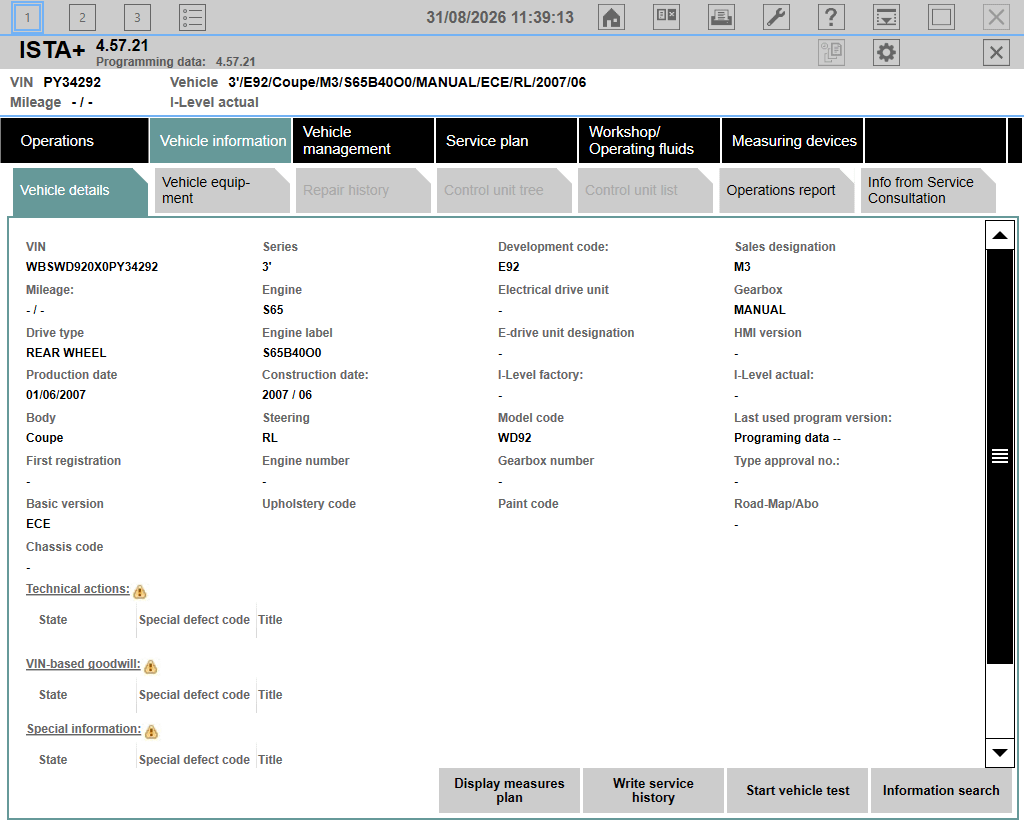Switch to session 1 button
This screenshot has height=823, width=1024.
(x=27, y=18)
